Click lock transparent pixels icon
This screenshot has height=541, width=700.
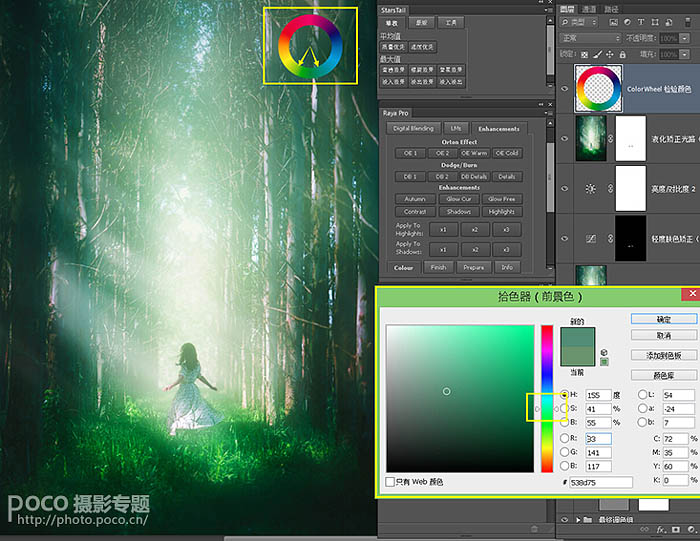(x=584, y=54)
